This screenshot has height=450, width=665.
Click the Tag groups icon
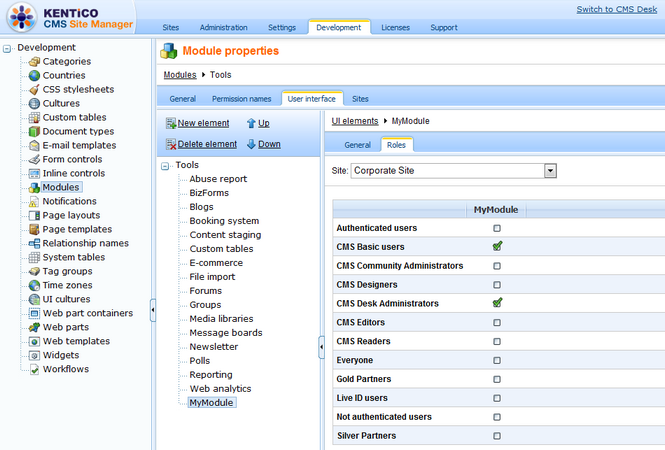click(x=34, y=271)
